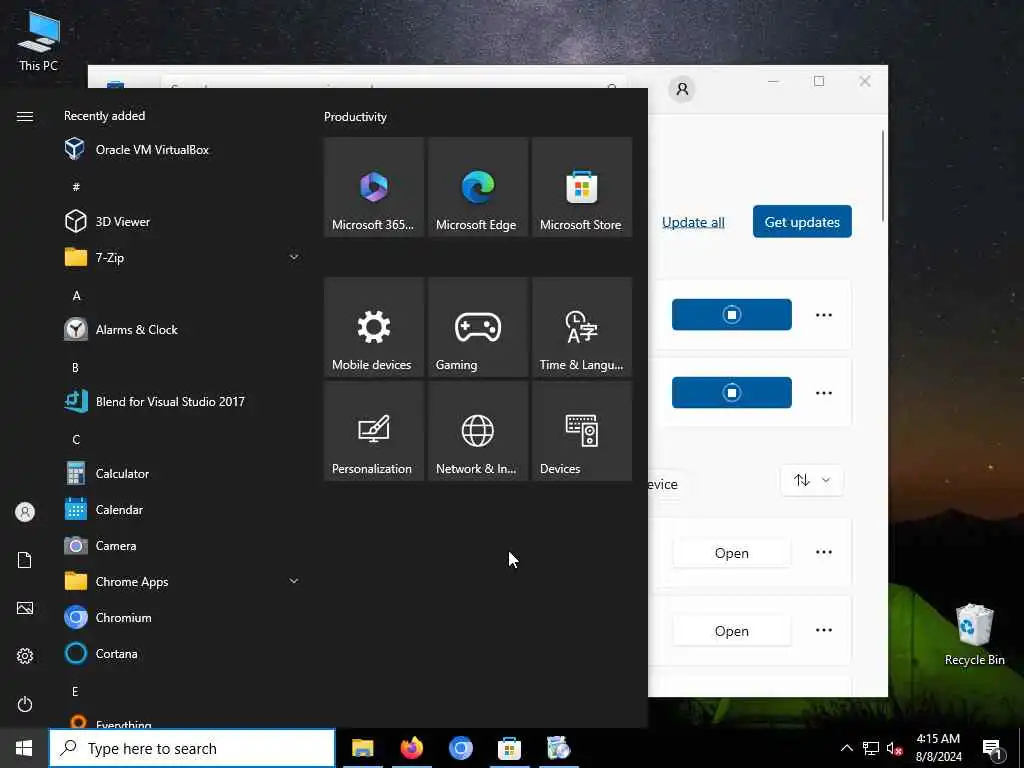Open Settings gear in Start sidebar
This screenshot has width=1024, height=768.
tap(25, 656)
